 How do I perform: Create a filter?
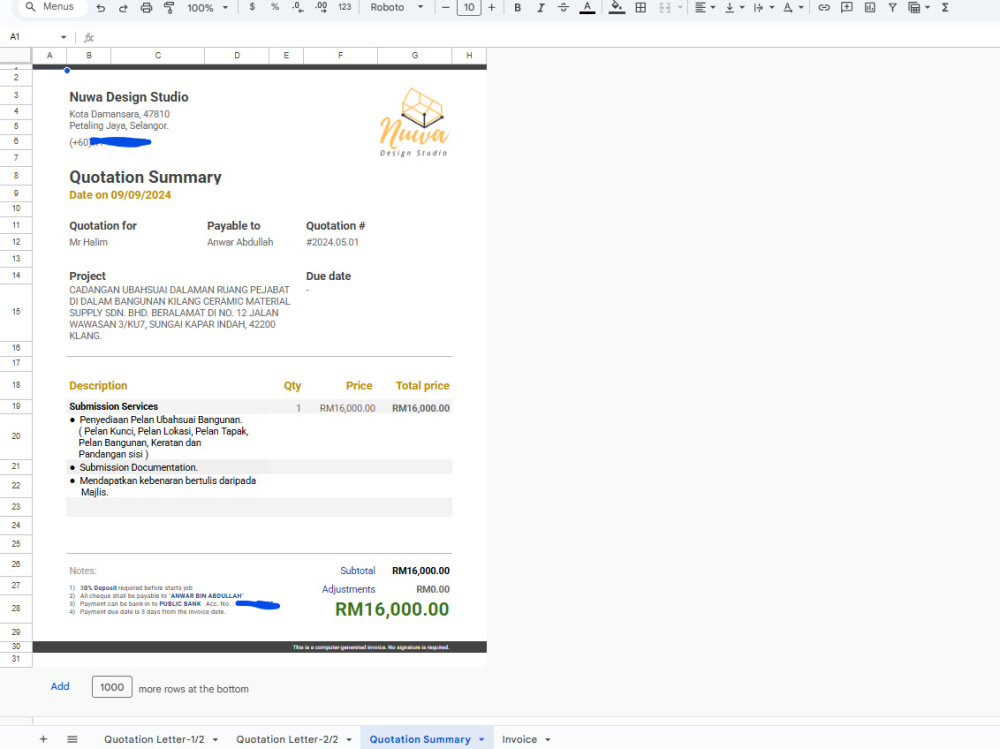(892, 8)
